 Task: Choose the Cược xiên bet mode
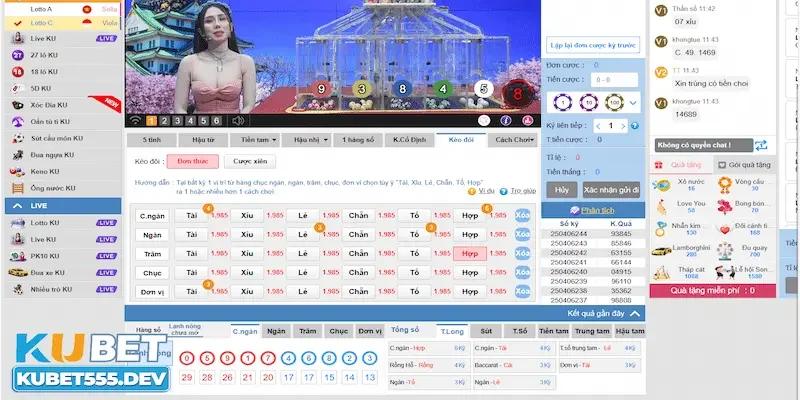tap(250, 161)
